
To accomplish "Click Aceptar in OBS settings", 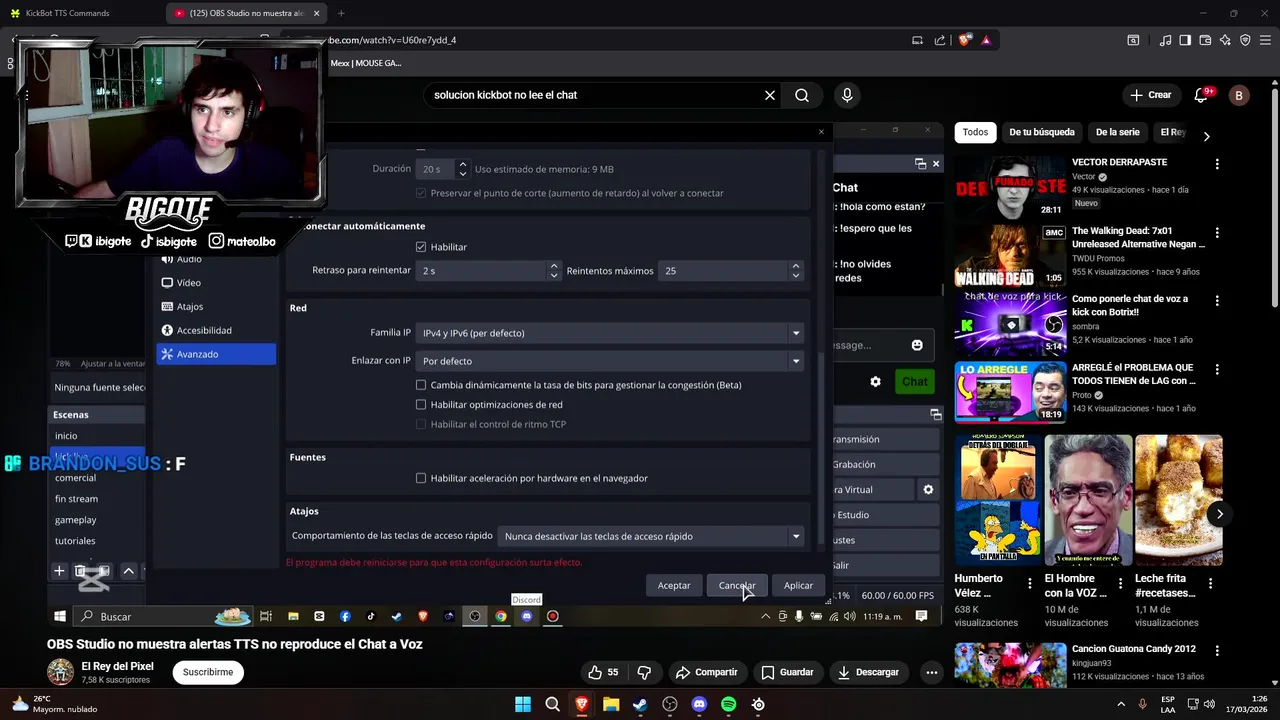I will 674,585.
